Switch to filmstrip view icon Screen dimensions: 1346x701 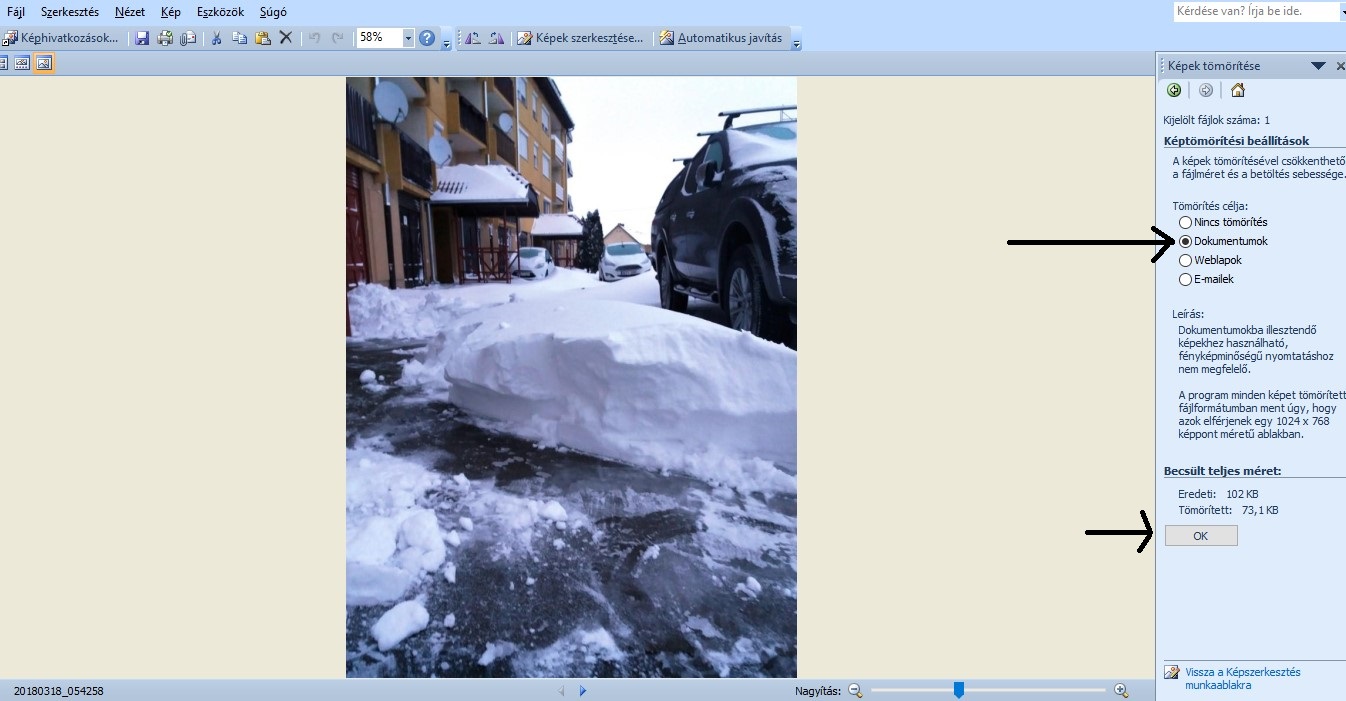point(21,63)
